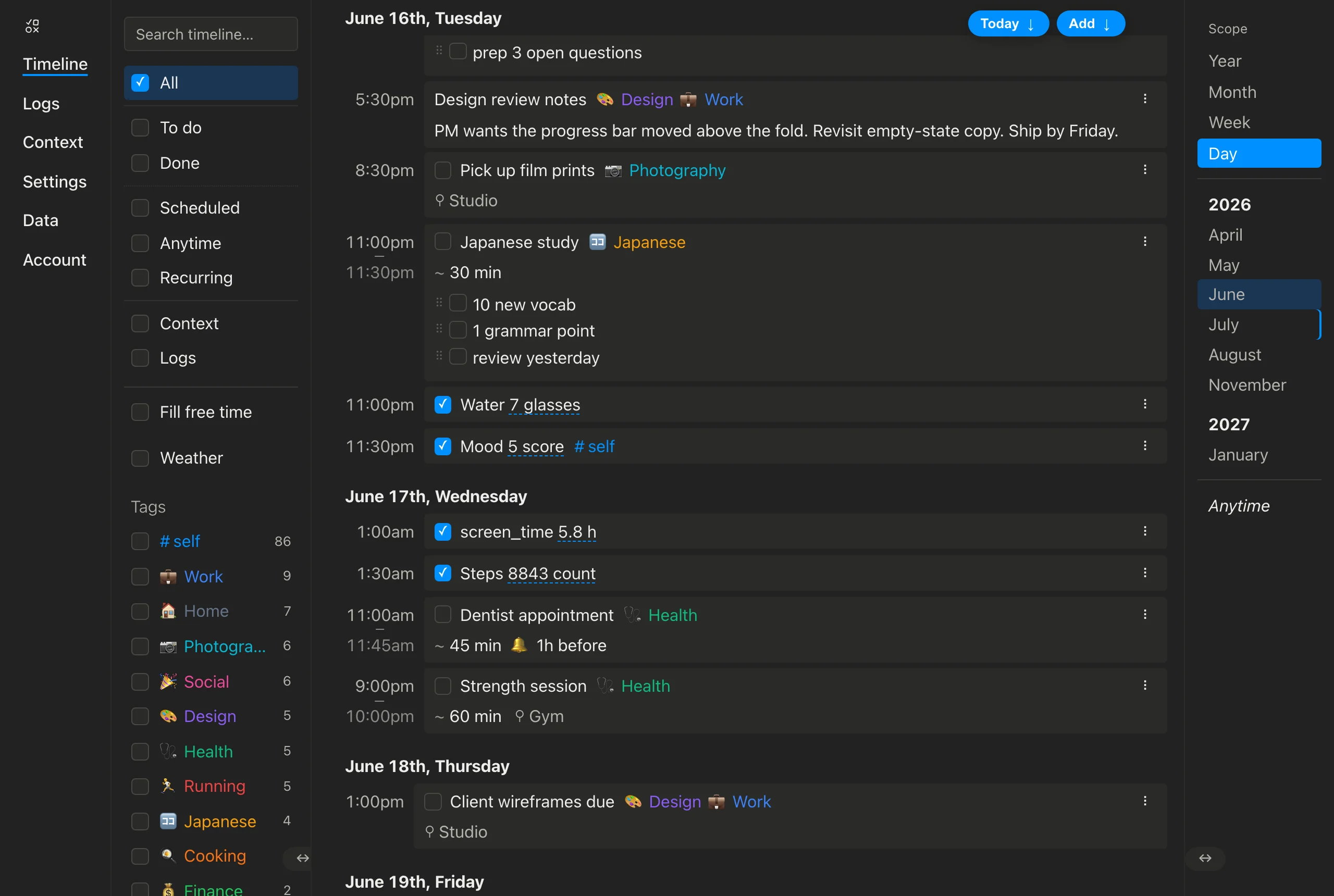The height and width of the screenshot is (896, 1334).
Task: Open the Add dropdown button
Action: coord(1091,23)
